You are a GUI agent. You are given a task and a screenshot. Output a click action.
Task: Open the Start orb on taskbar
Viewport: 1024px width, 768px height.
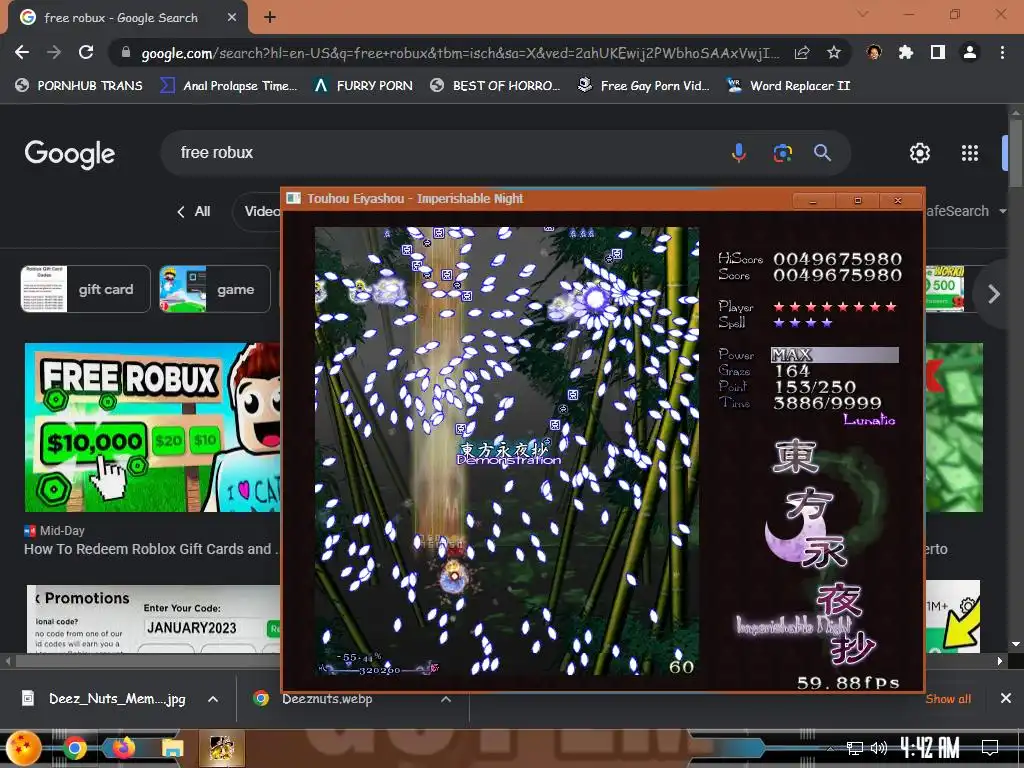[24, 748]
